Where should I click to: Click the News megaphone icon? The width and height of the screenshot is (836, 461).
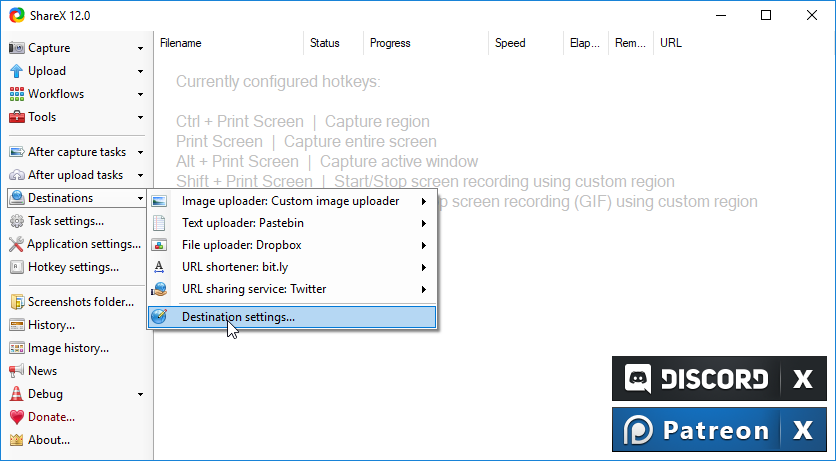17,371
